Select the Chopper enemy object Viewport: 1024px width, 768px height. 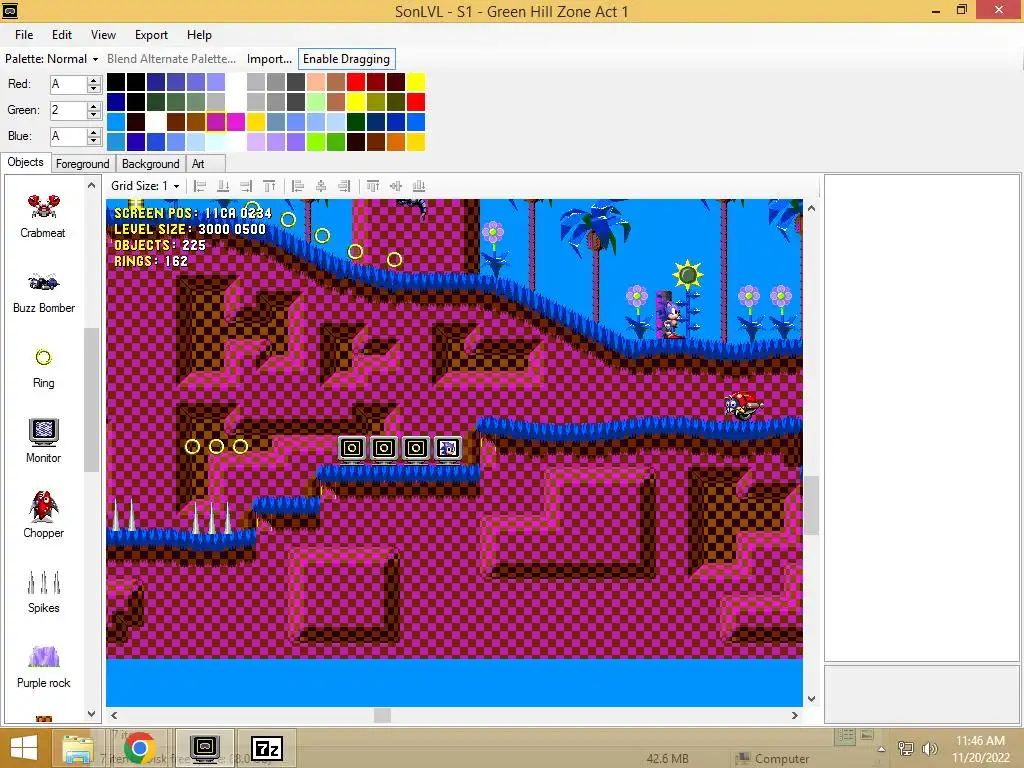click(43, 516)
